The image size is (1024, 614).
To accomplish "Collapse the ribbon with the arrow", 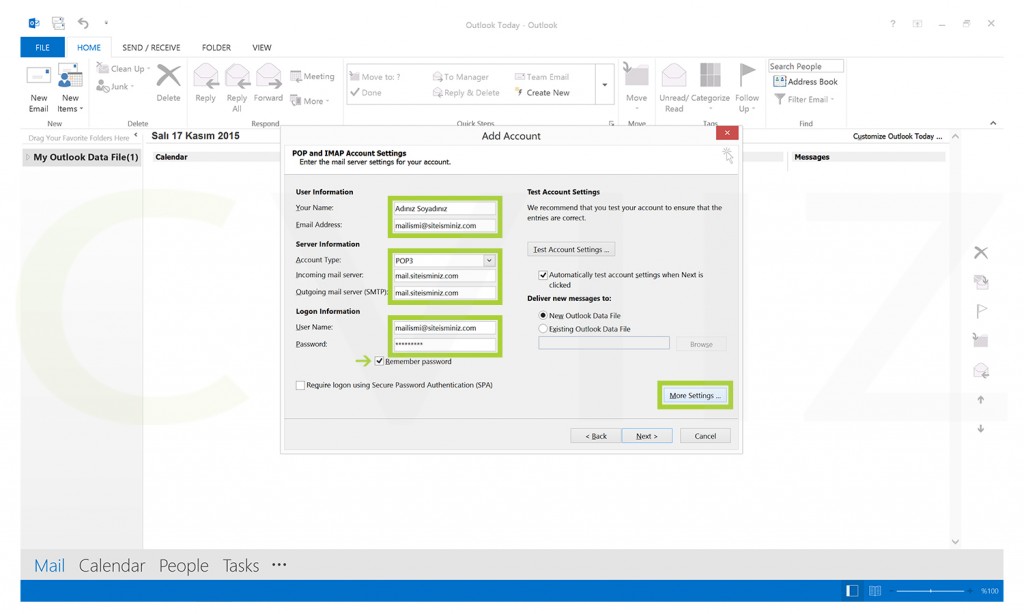I will coord(993,123).
